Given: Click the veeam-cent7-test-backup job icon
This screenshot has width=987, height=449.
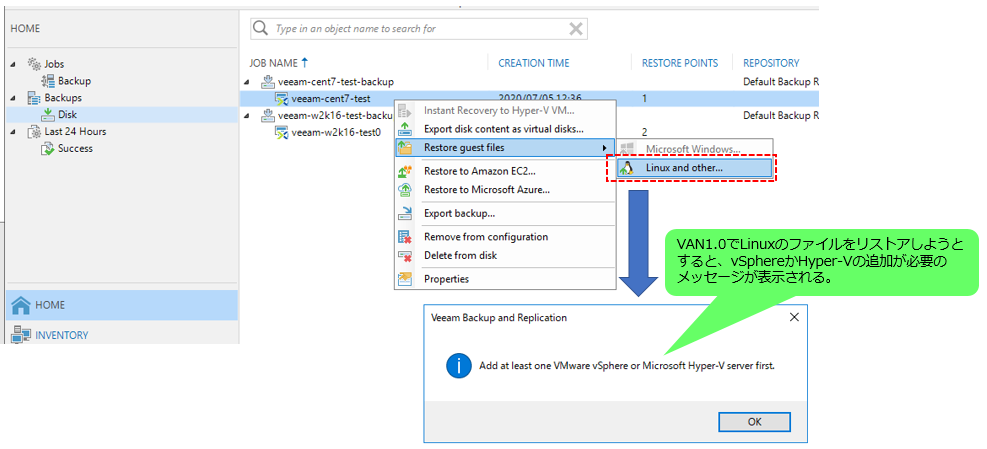Looking at the screenshot, I should pyautogui.click(x=268, y=82).
